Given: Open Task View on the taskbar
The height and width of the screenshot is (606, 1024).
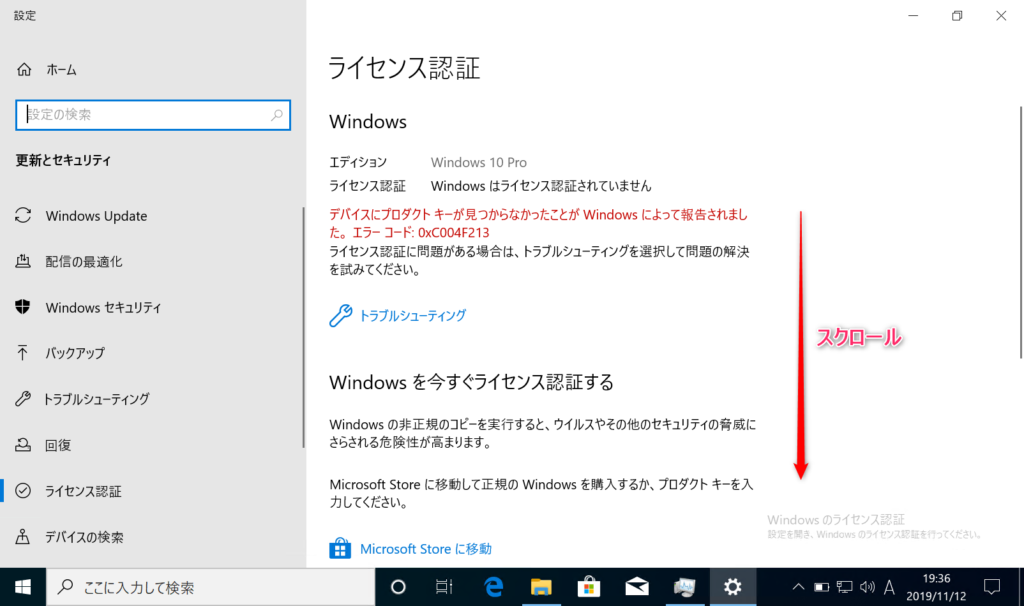Looking at the screenshot, I should pyautogui.click(x=444, y=587).
